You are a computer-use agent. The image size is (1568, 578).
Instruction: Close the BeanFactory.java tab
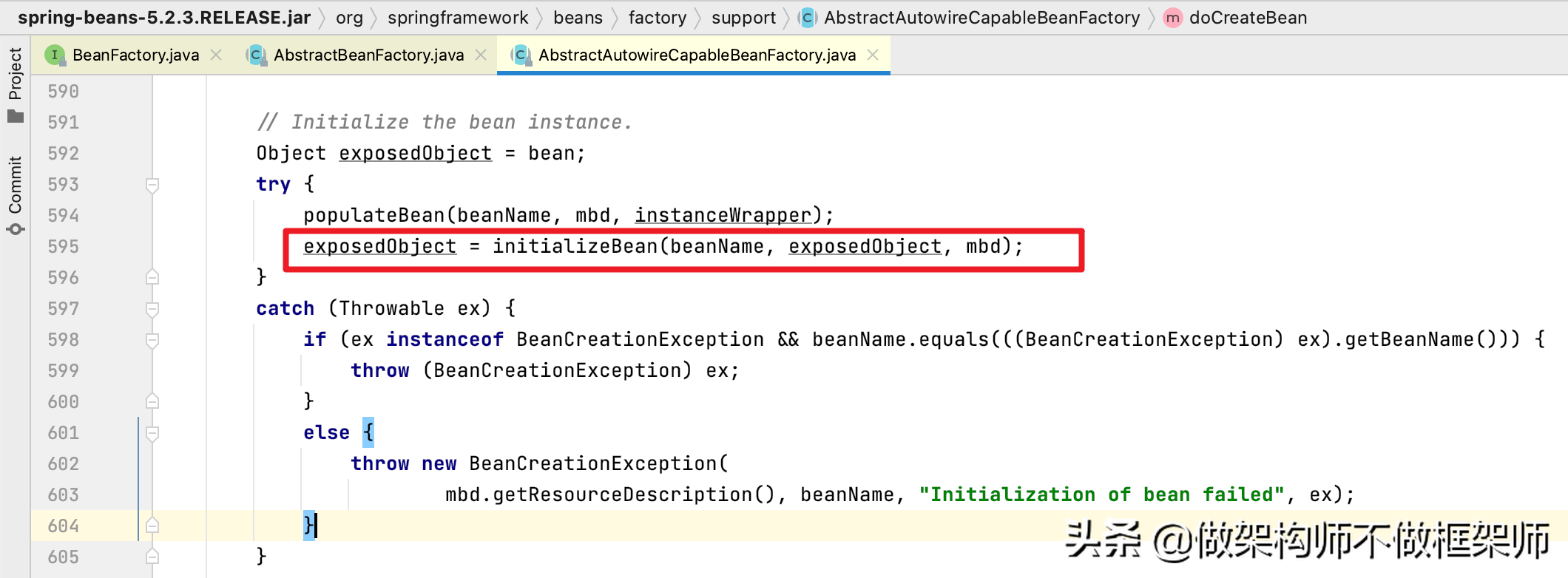(x=216, y=55)
